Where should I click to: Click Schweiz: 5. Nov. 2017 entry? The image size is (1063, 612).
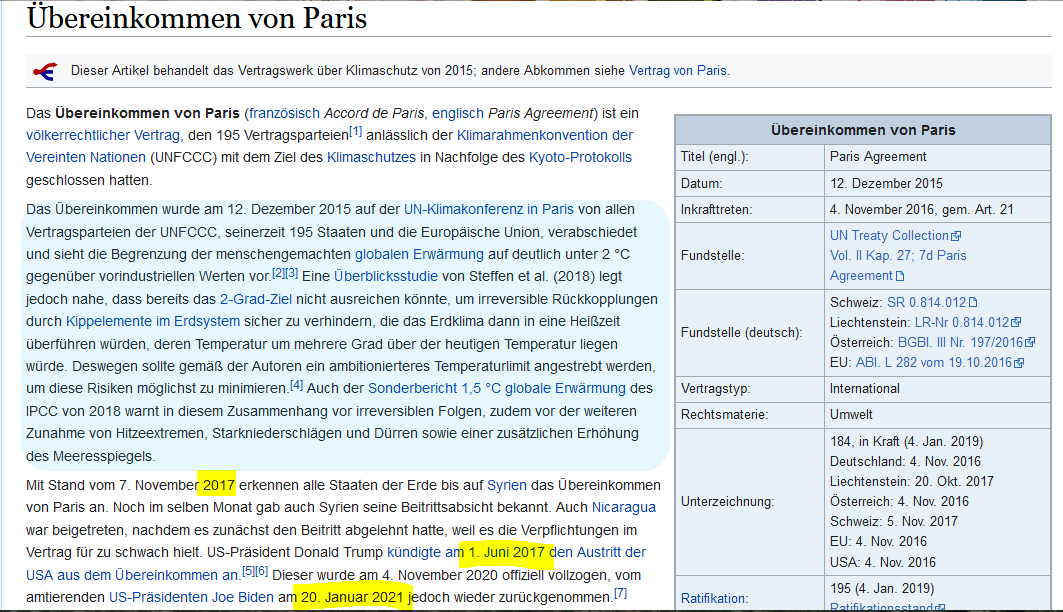(x=894, y=521)
